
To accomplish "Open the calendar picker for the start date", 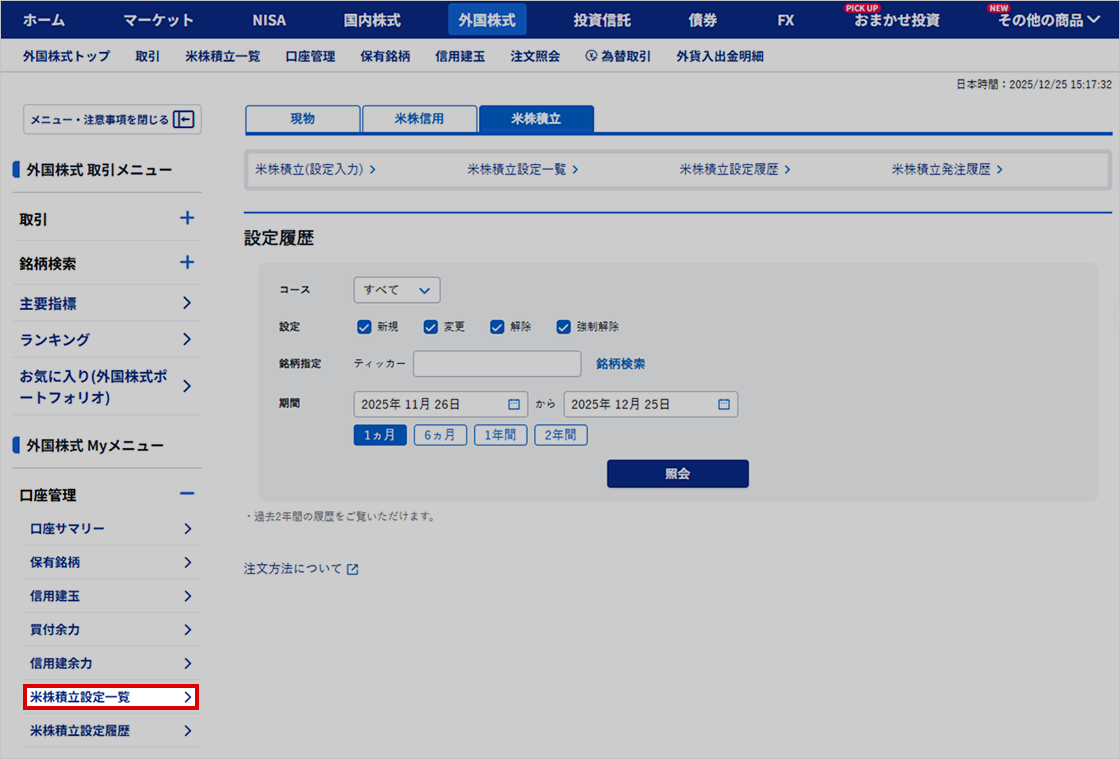I will [x=514, y=404].
